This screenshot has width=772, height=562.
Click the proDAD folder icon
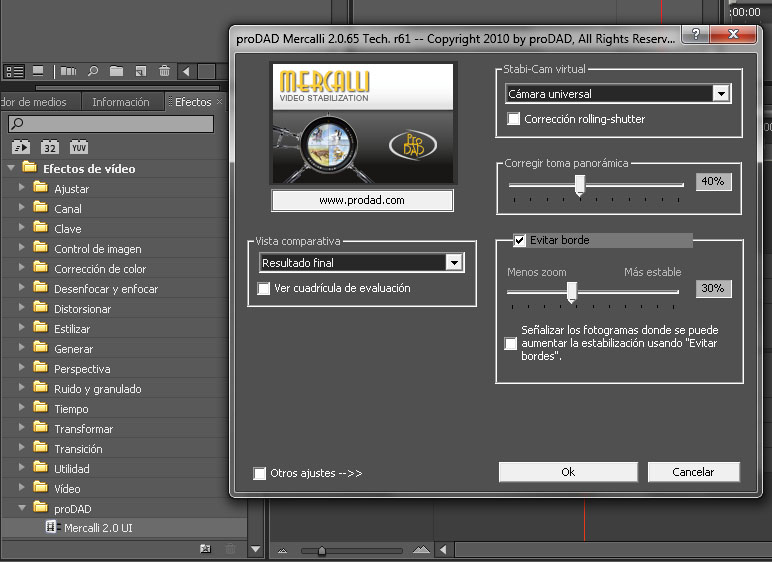40,507
